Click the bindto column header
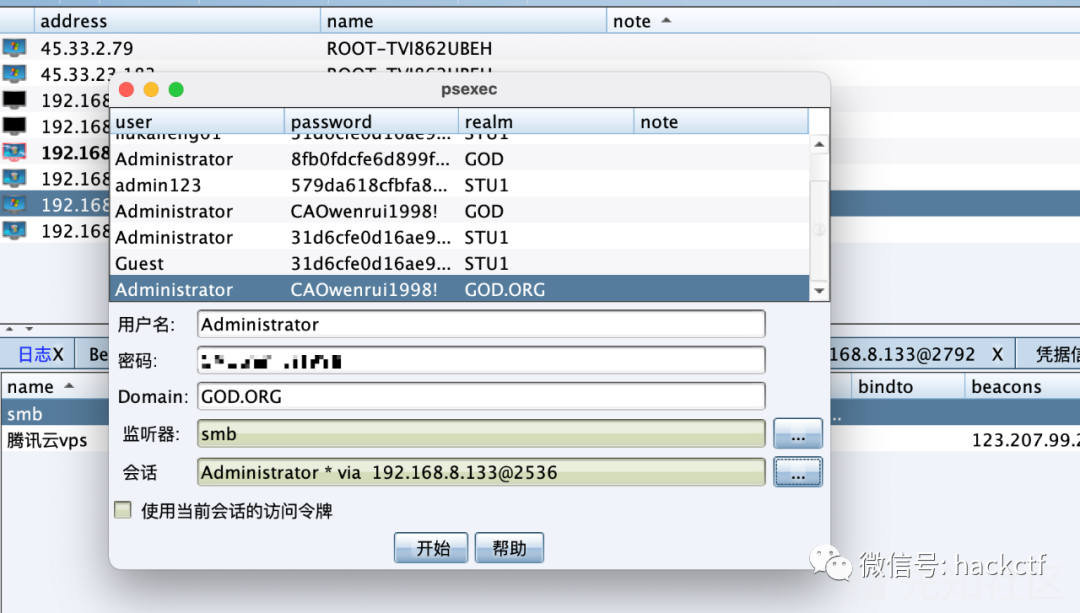Image resolution: width=1080 pixels, height=613 pixels. pos(907,386)
